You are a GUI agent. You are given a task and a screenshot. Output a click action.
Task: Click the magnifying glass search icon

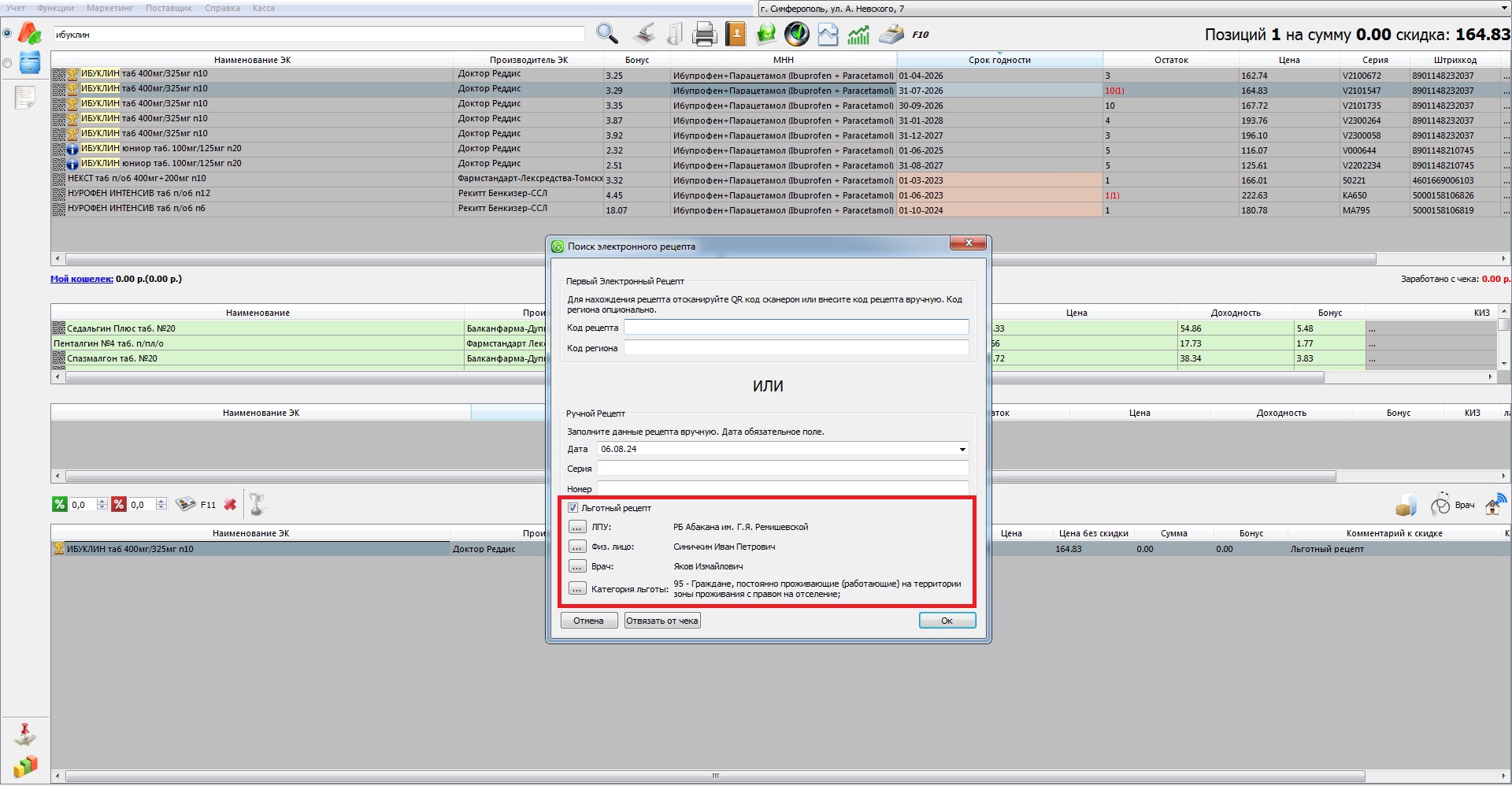click(606, 34)
